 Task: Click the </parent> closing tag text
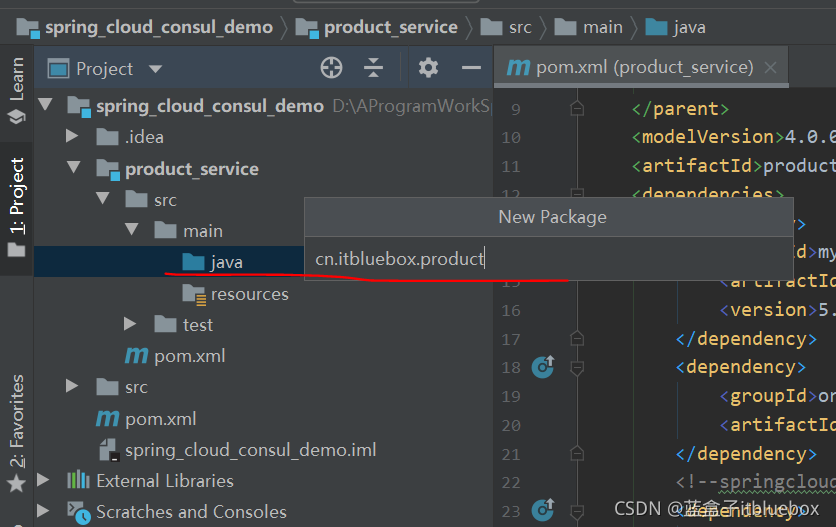coord(680,109)
